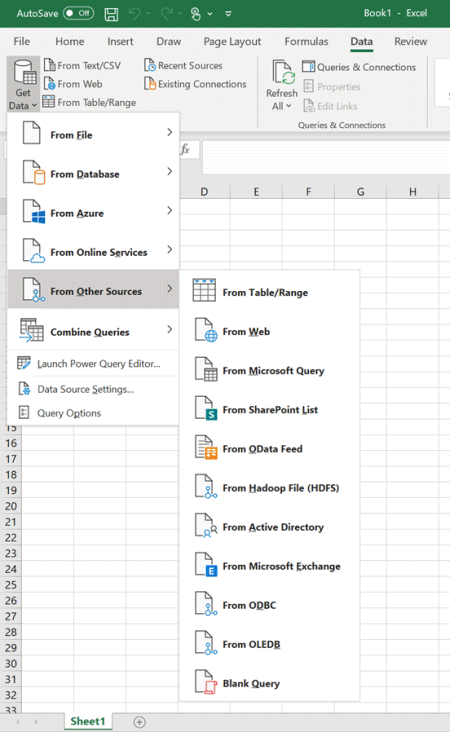The width and height of the screenshot is (450, 732).
Task: Click the Blank Query icon
Action: (206, 683)
